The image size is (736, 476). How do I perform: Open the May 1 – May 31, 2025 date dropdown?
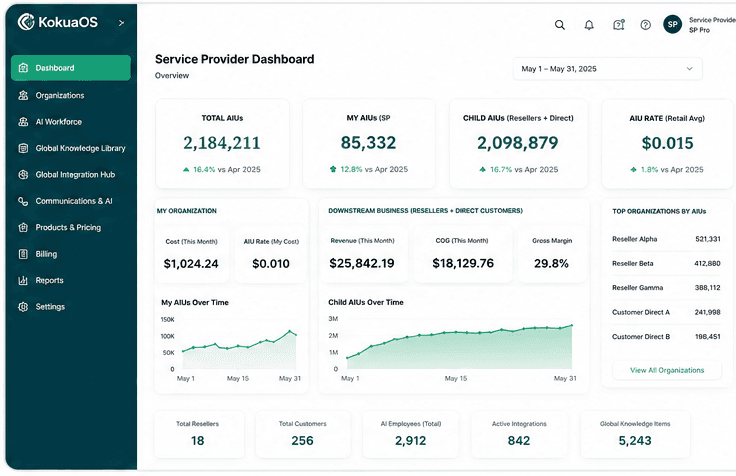tap(607, 69)
